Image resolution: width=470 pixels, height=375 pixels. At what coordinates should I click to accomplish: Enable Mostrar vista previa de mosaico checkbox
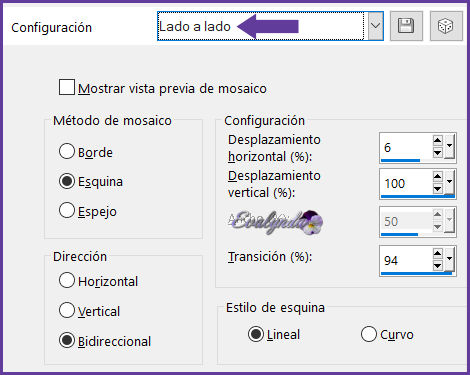tap(67, 87)
